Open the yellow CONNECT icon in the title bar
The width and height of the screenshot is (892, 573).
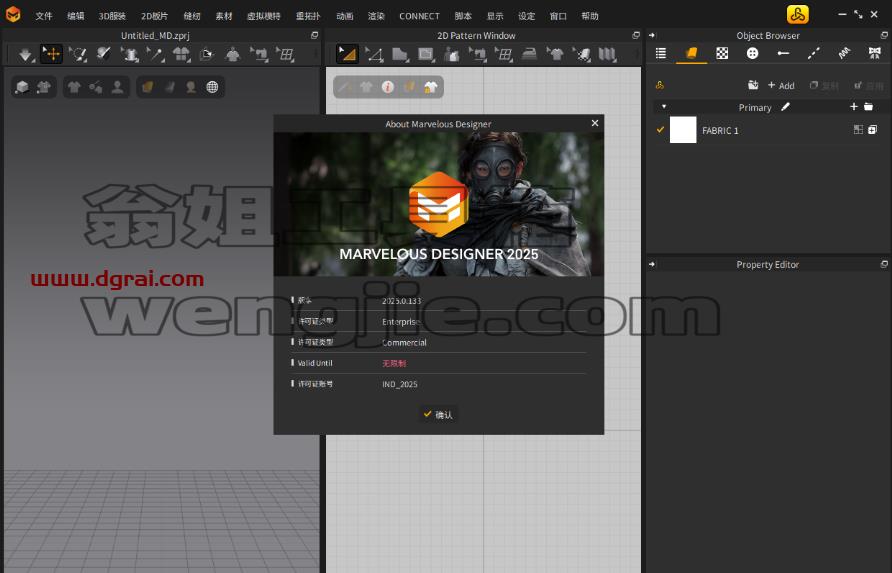[798, 15]
